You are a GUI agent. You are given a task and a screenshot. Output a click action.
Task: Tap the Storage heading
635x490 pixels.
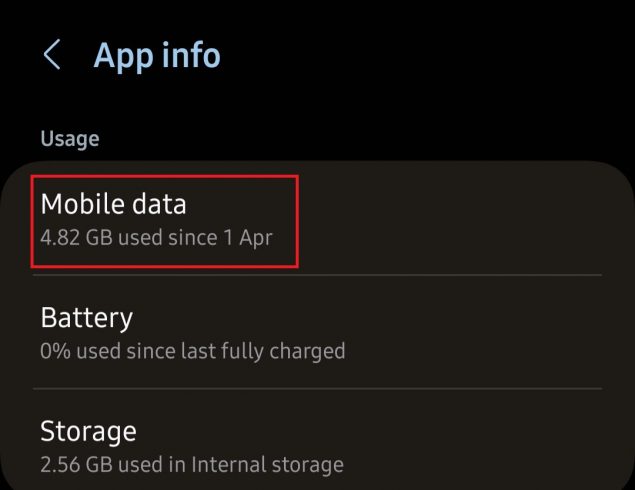(88, 432)
